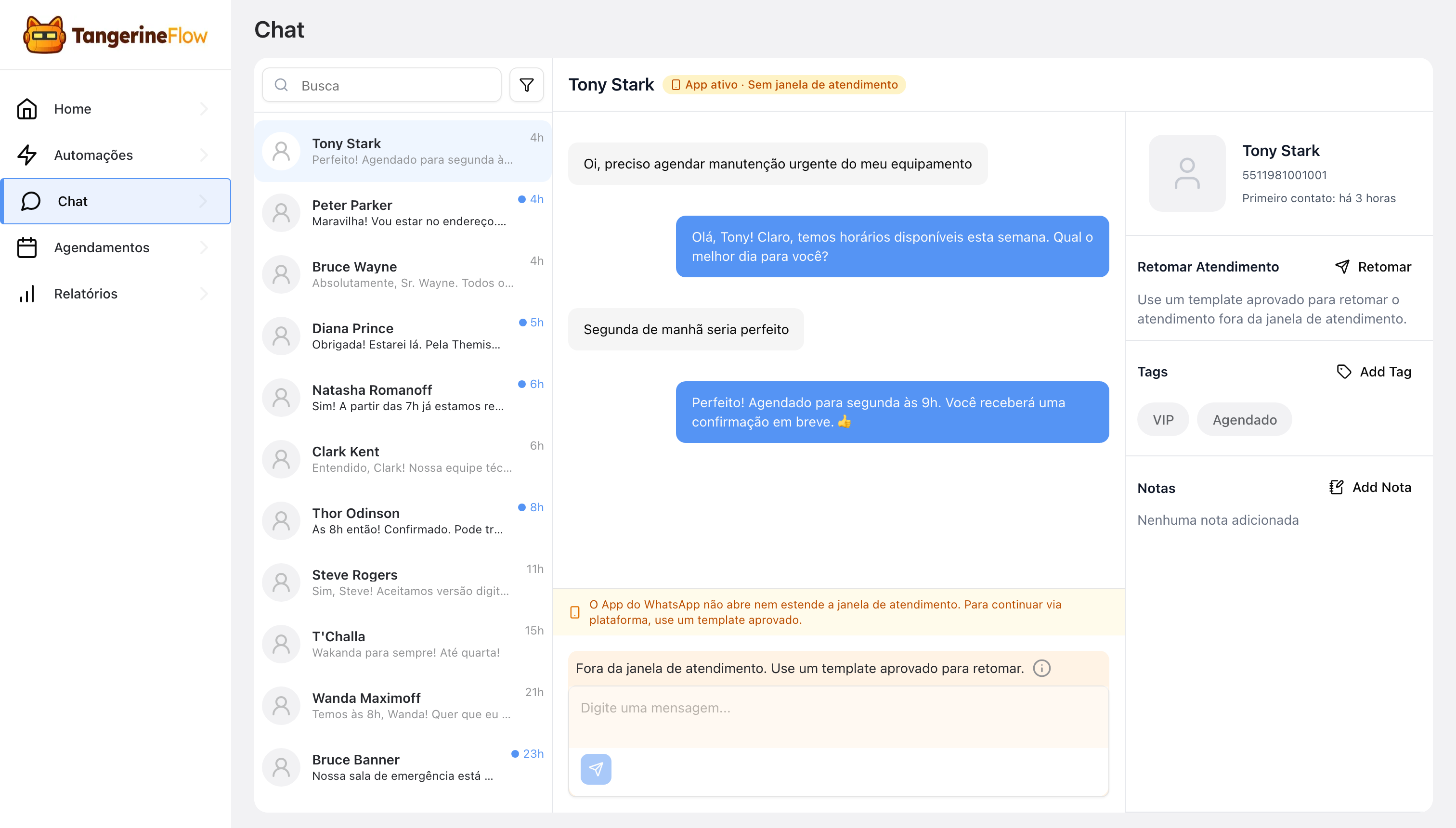
Task: Click the 'Oi, preciso agendar manutenção' message
Action: [x=778, y=164]
